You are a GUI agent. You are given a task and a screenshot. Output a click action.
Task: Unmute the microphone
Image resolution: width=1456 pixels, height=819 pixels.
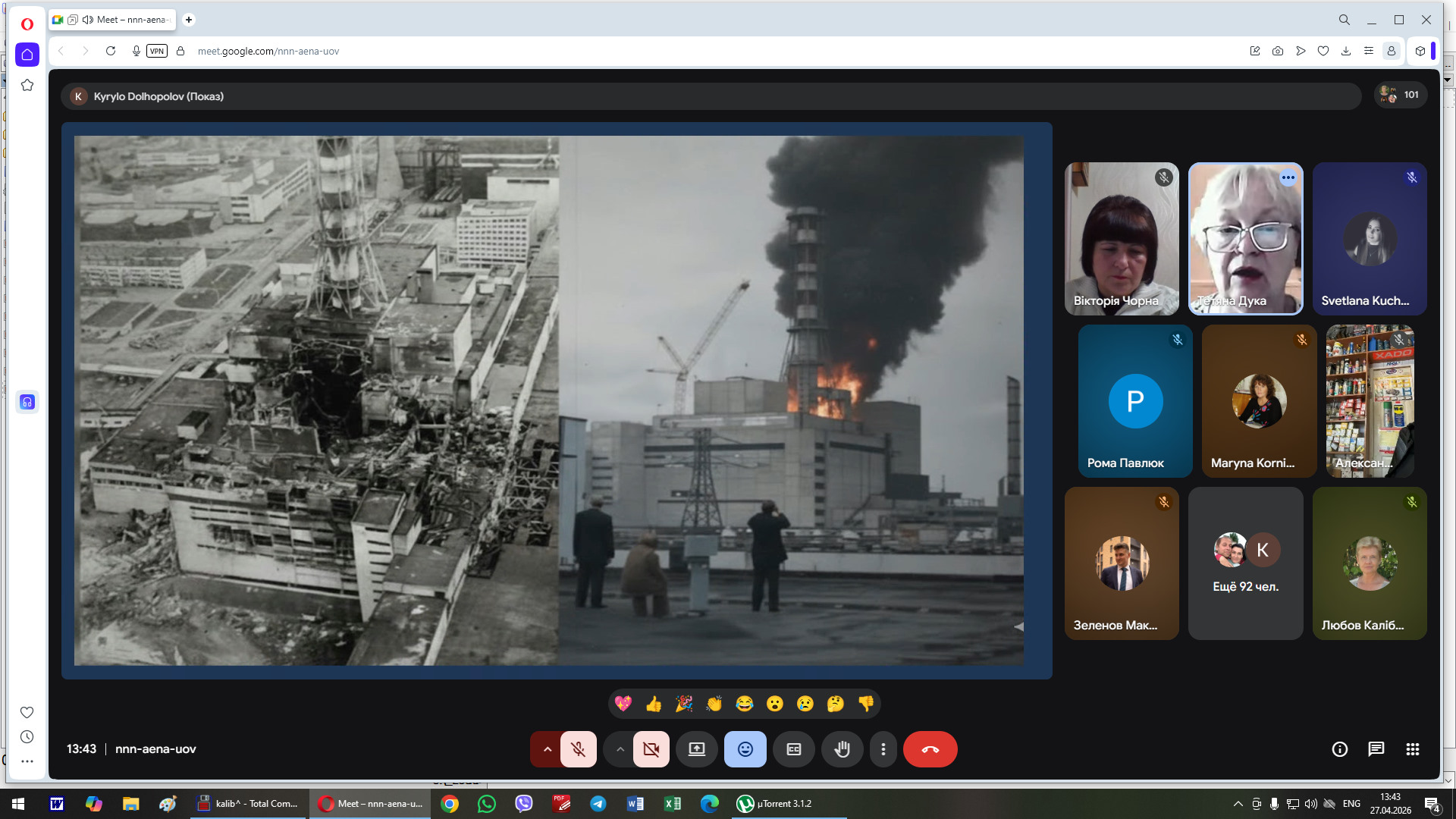pyautogui.click(x=578, y=749)
